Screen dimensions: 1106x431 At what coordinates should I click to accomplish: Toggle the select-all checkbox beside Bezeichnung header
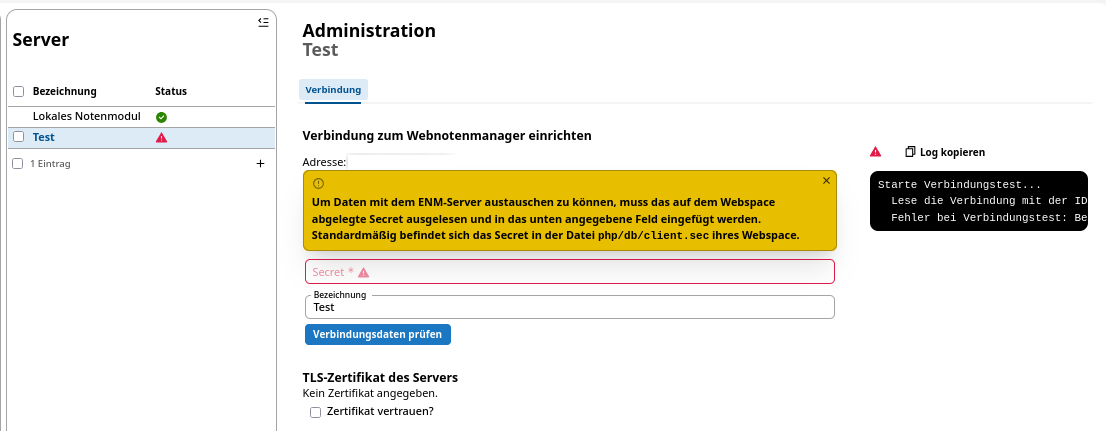coord(19,91)
